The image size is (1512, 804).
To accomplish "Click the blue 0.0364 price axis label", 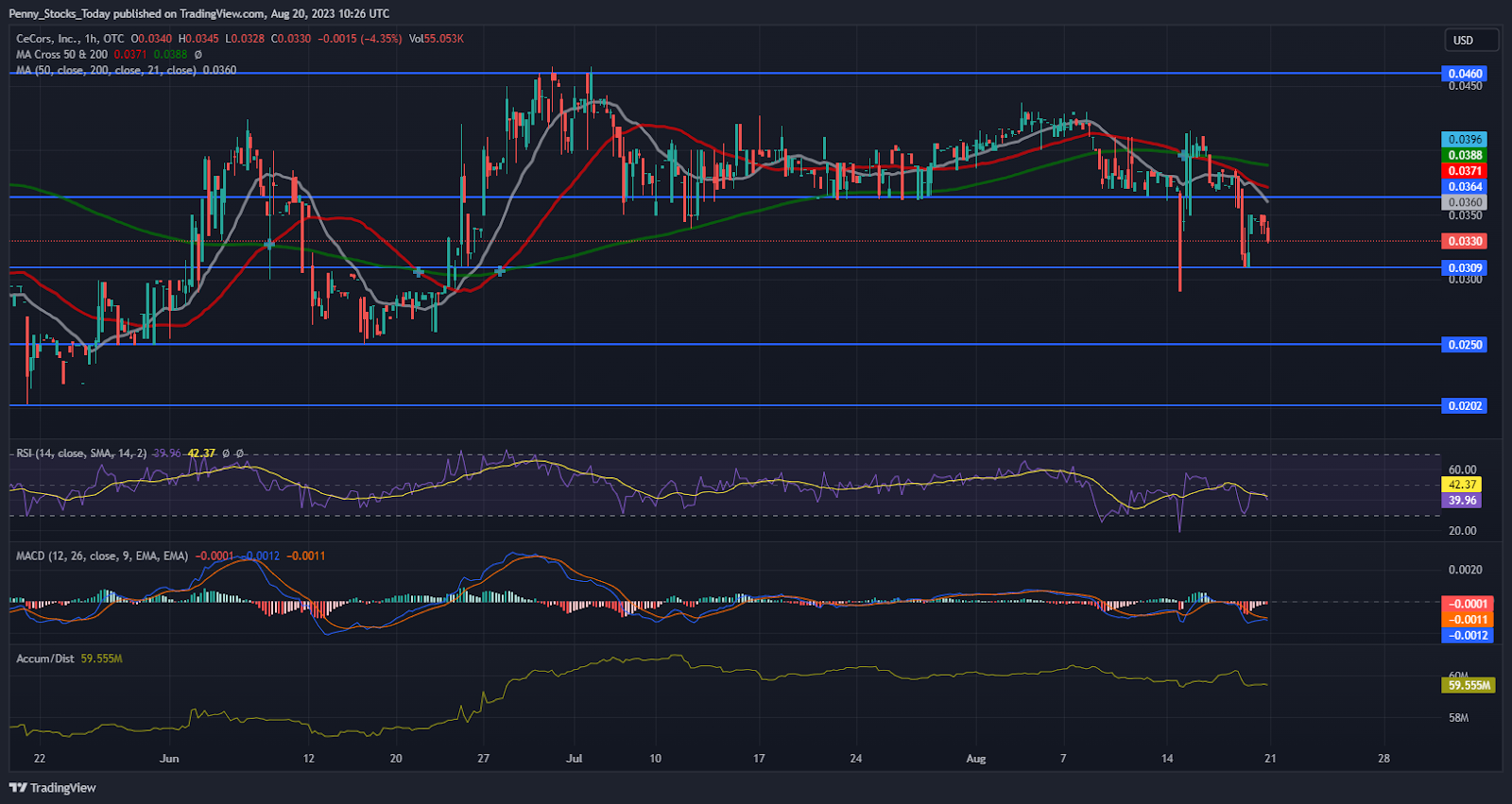I will coord(1465,187).
